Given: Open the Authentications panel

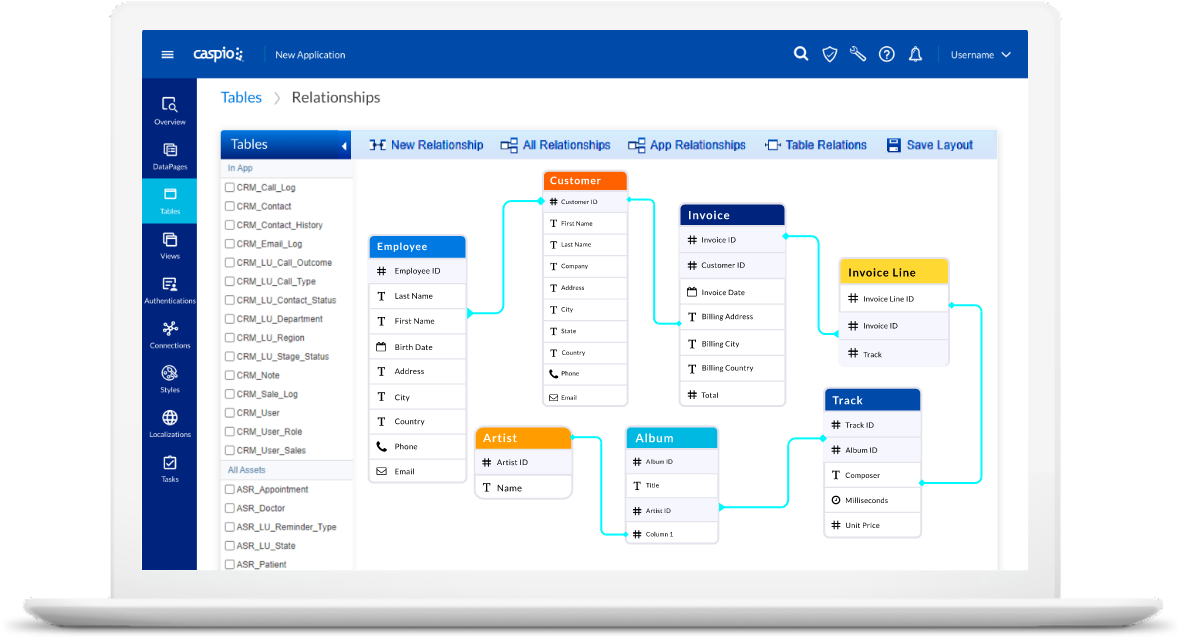Looking at the screenshot, I should click(x=169, y=287).
